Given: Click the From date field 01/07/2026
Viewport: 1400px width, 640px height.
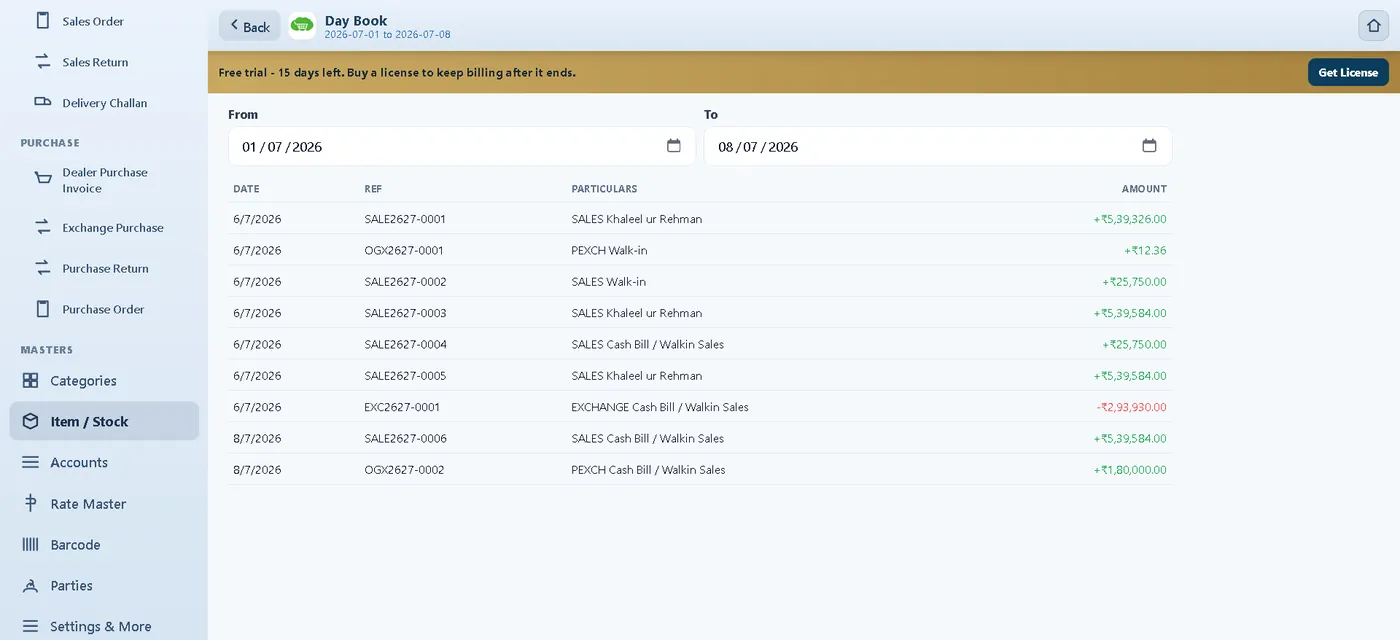Looking at the screenshot, I should [462, 146].
